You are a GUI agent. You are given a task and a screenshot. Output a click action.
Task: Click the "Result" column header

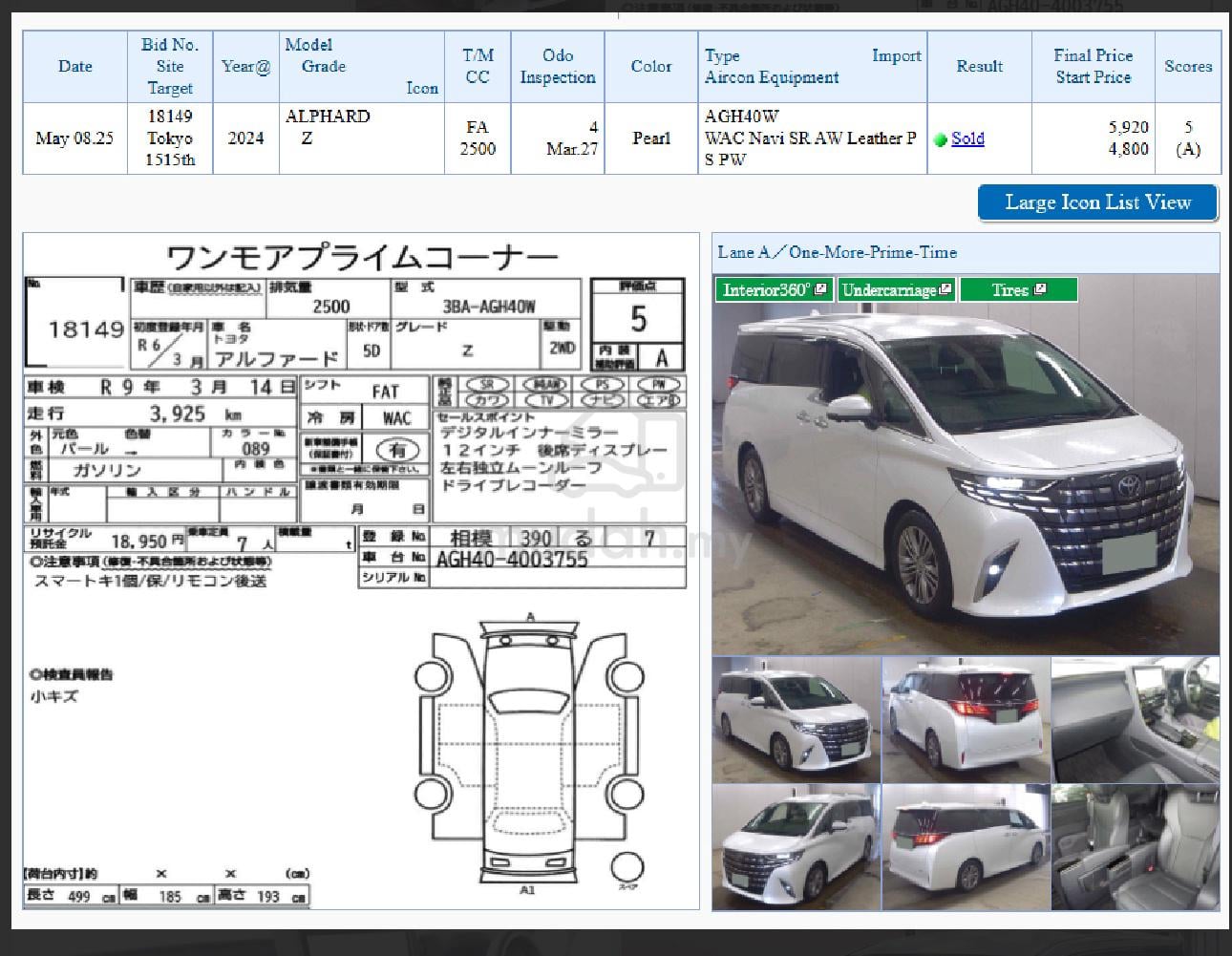979,67
